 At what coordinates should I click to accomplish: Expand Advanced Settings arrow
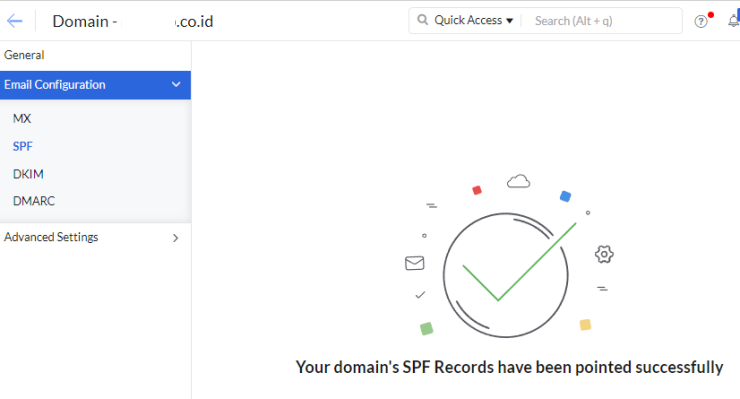coord(176,238)
